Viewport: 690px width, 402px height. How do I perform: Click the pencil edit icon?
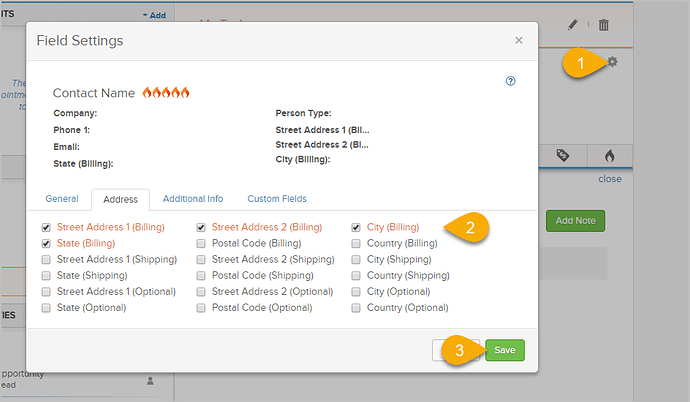(573, 25)
